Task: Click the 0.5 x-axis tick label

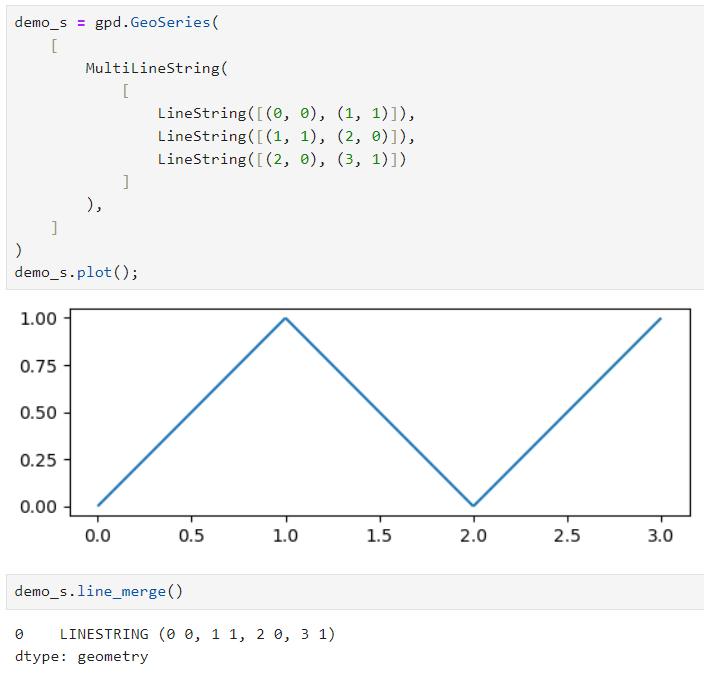Action: [x=192, y=535]
